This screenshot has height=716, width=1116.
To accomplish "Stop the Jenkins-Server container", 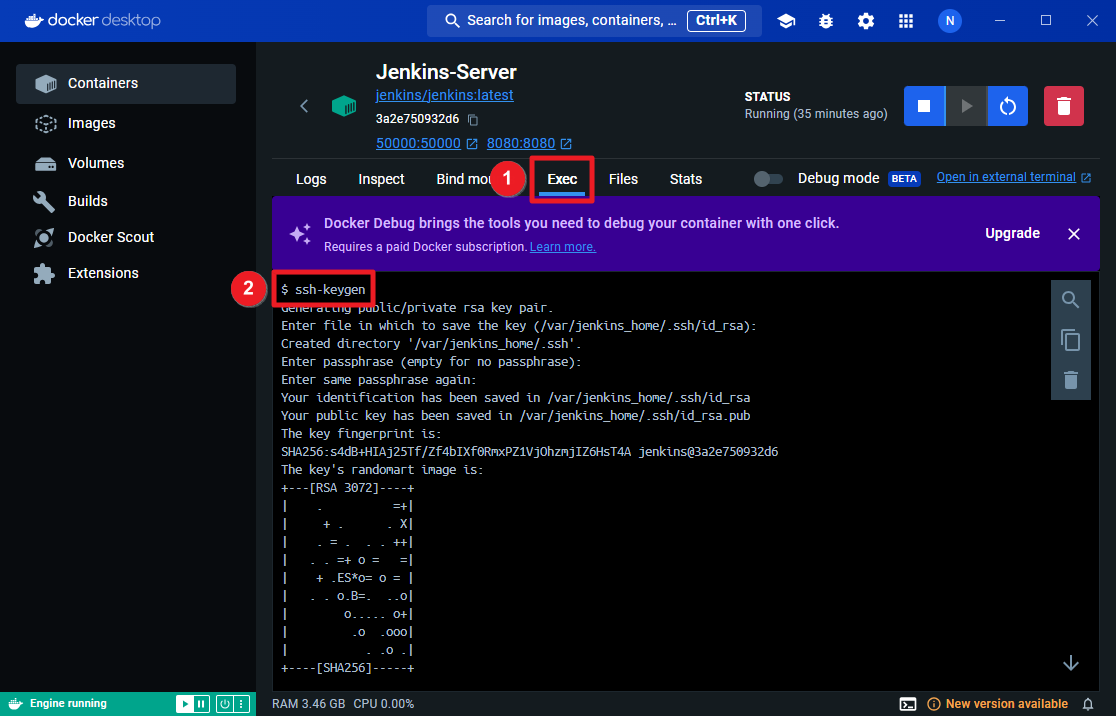I will [924, 106].
